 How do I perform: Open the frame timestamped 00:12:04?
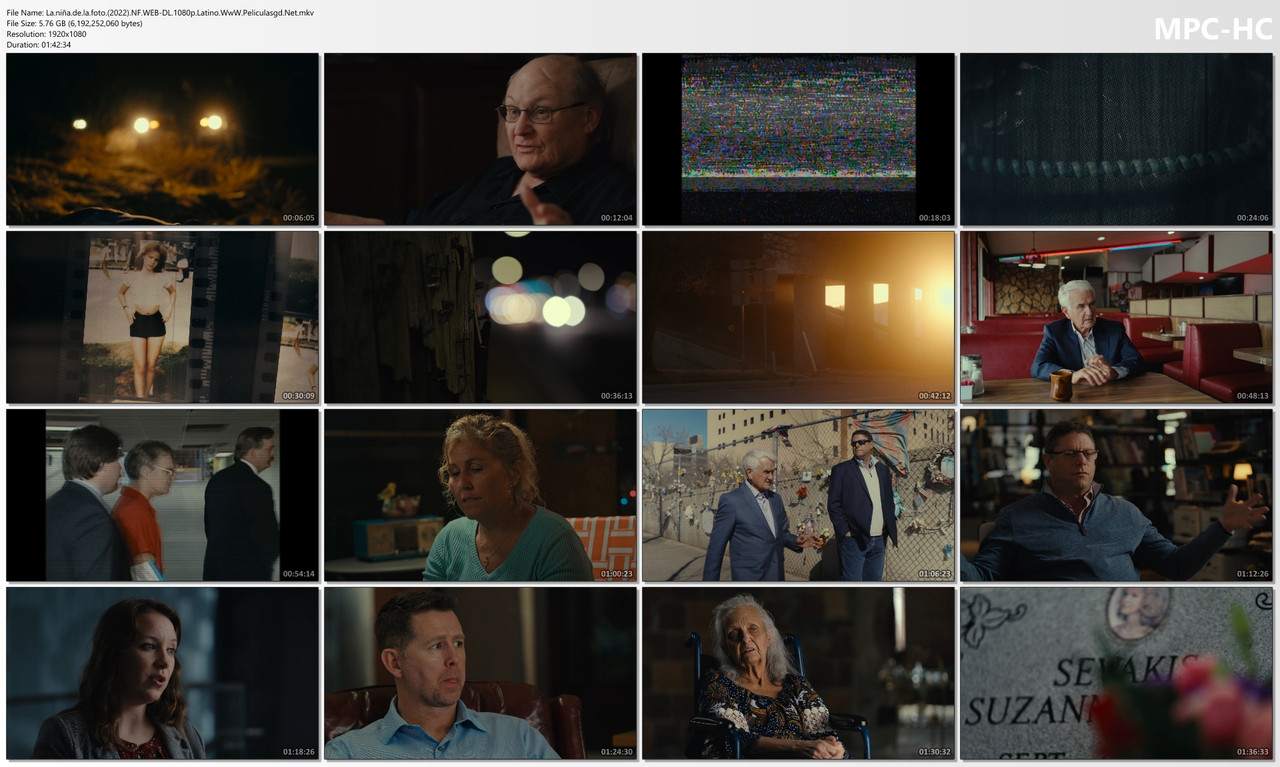click(480, 139)
